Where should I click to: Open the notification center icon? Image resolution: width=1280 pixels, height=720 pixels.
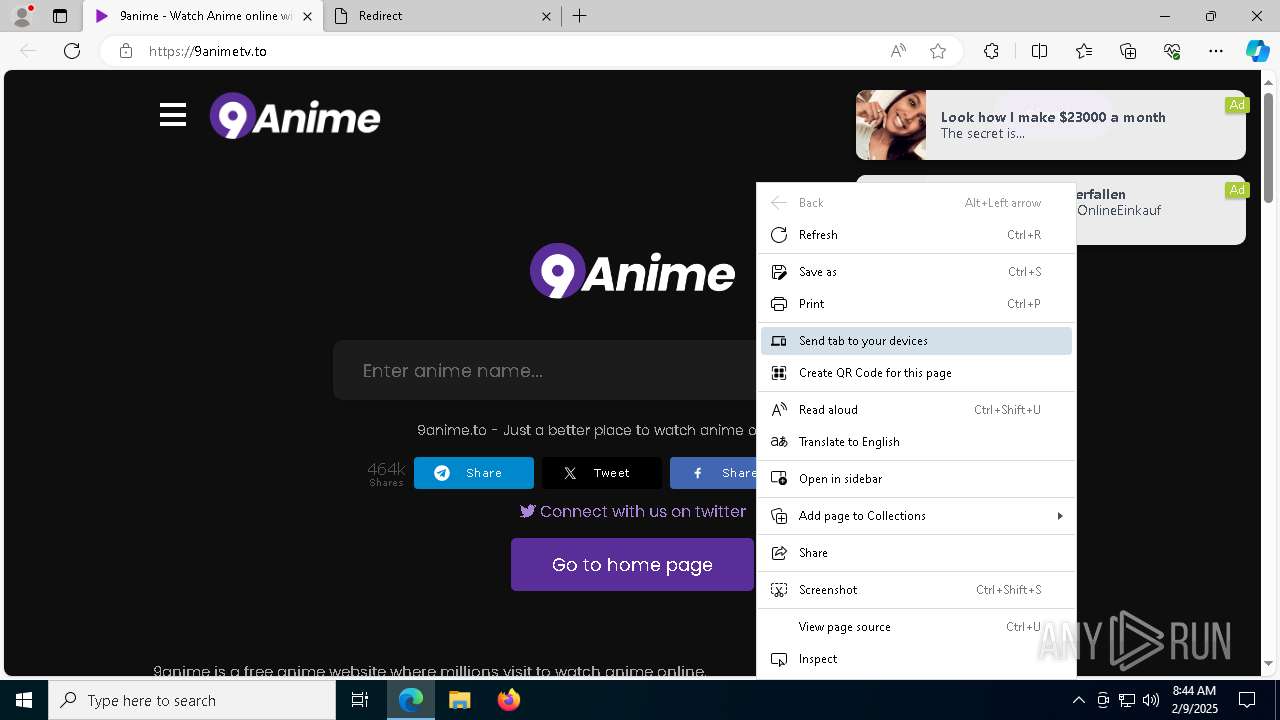pos(1247,700)
